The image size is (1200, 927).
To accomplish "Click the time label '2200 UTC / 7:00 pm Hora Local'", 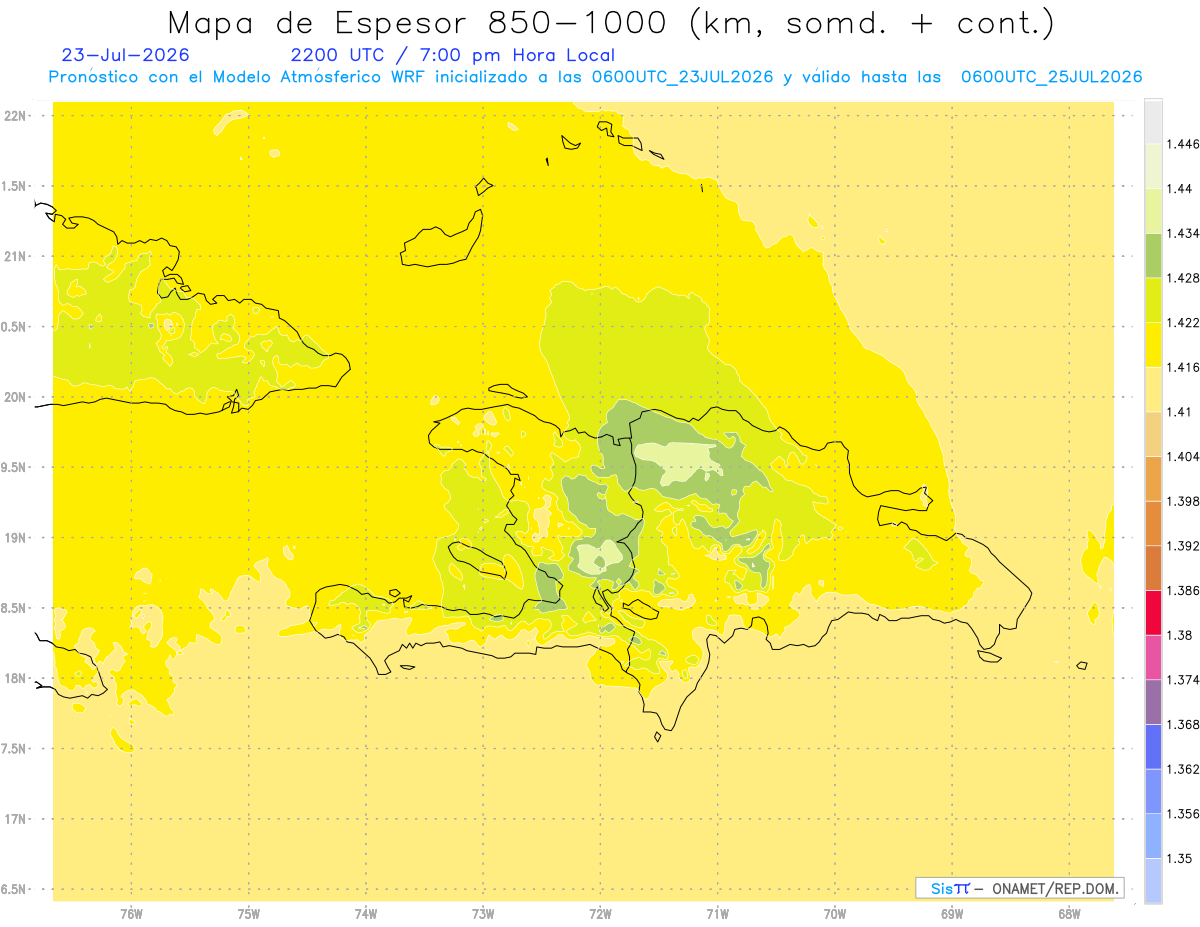I will tap(453, 55).
